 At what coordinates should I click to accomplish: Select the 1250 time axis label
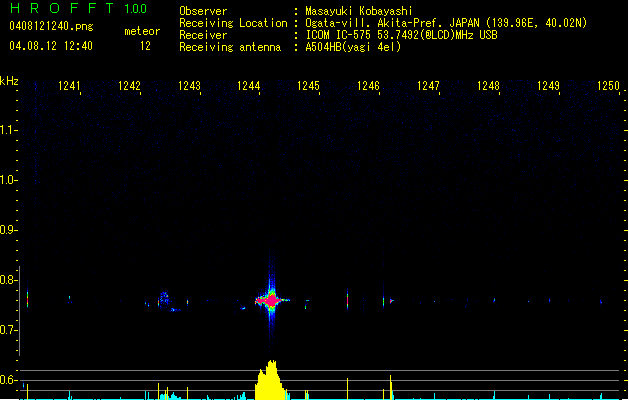click(x=608, y=86)
